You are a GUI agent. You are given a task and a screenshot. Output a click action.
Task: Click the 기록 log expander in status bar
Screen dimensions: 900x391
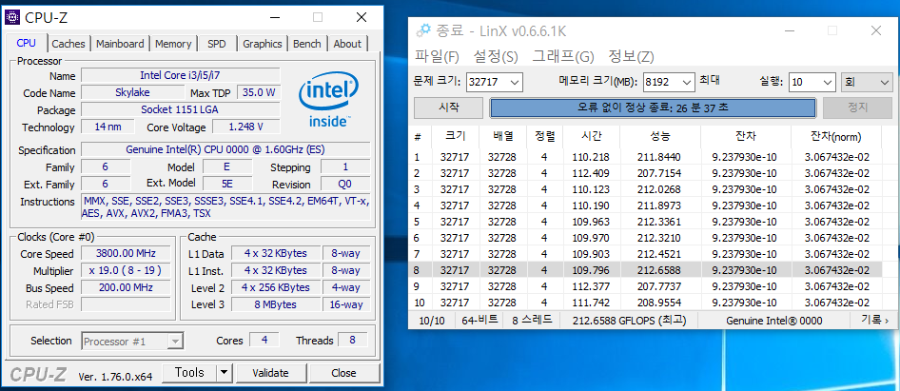coord(875,320)
